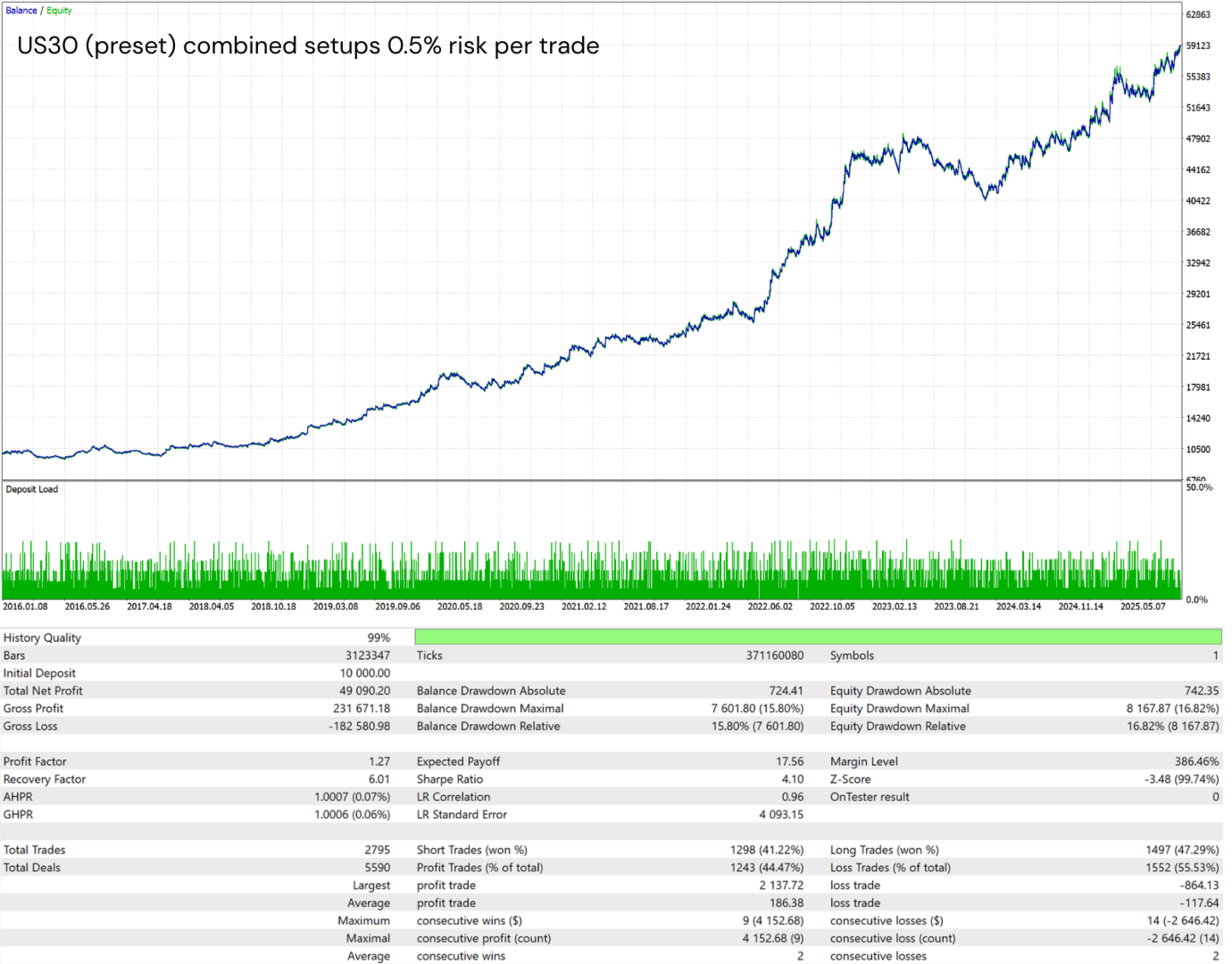
Task: Click the Profit Factor row label
Action: [35, 761]
